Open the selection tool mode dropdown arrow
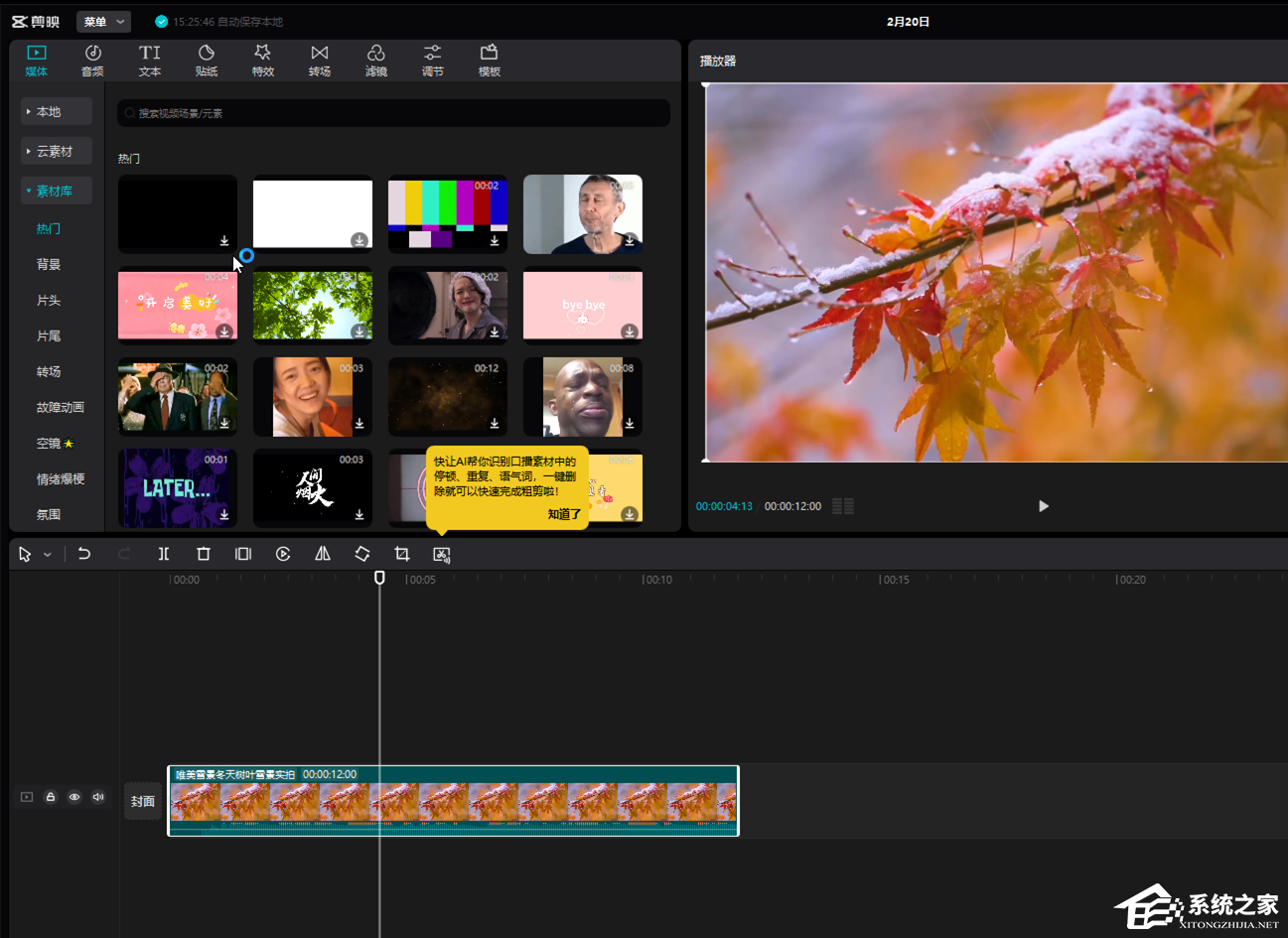 (47, 555)
